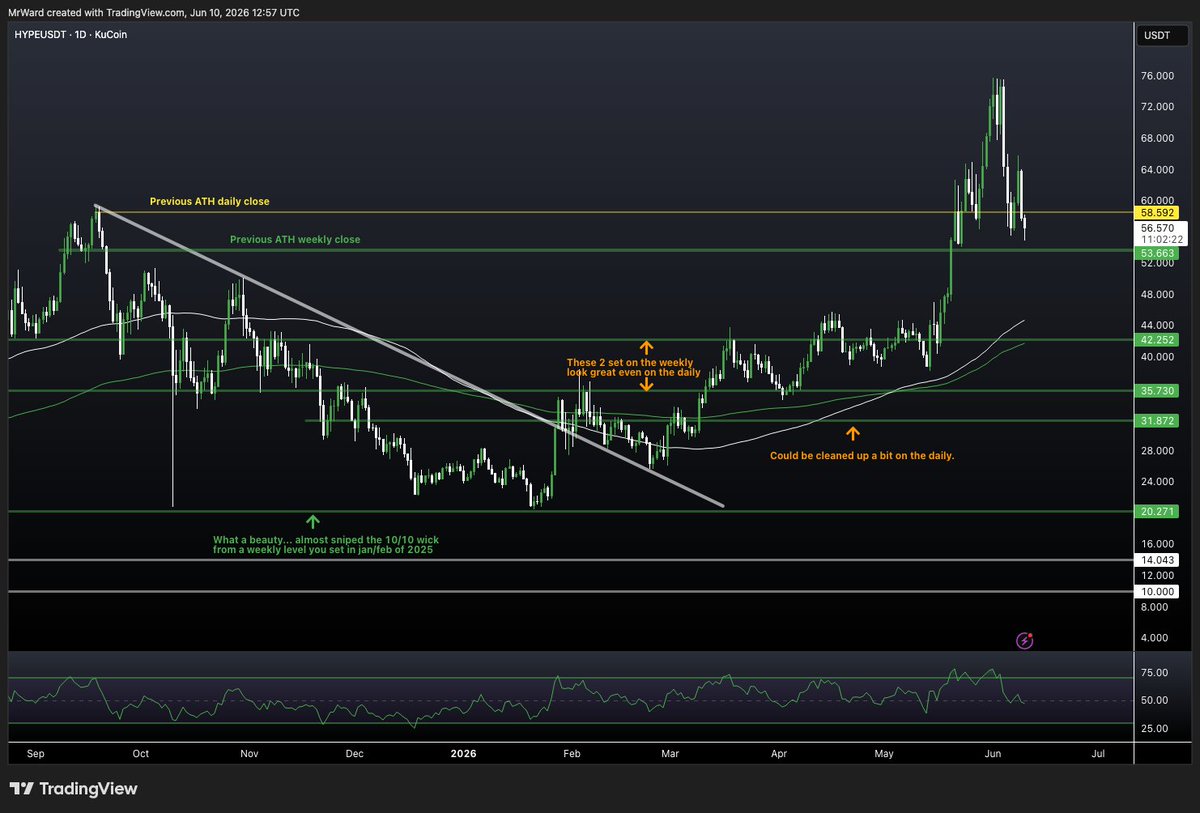1200x813 pixels.
Task: Click the Jul label on the time axis
Action: tap(1098, 753)
